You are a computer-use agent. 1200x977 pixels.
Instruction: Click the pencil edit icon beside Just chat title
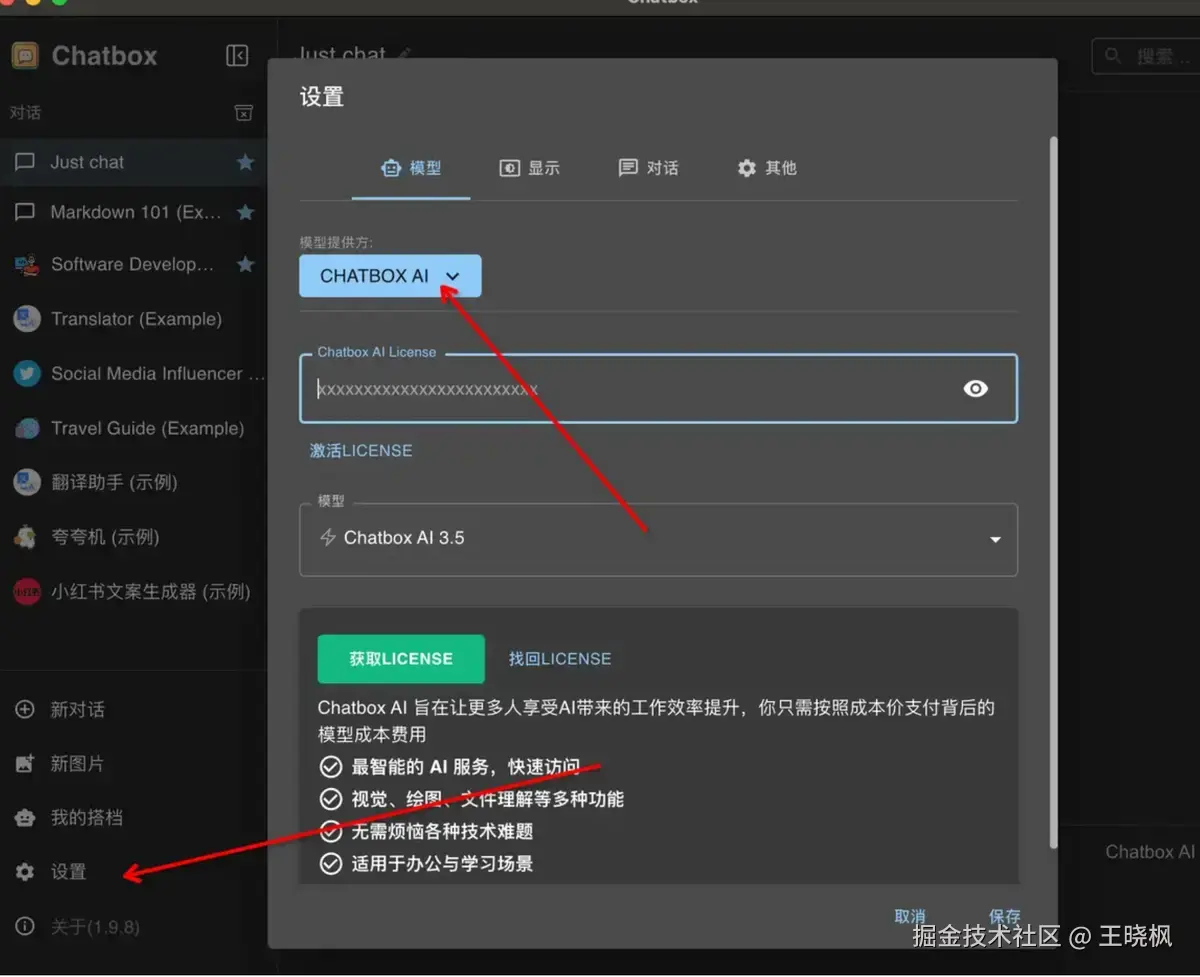(x=404, y=53)
